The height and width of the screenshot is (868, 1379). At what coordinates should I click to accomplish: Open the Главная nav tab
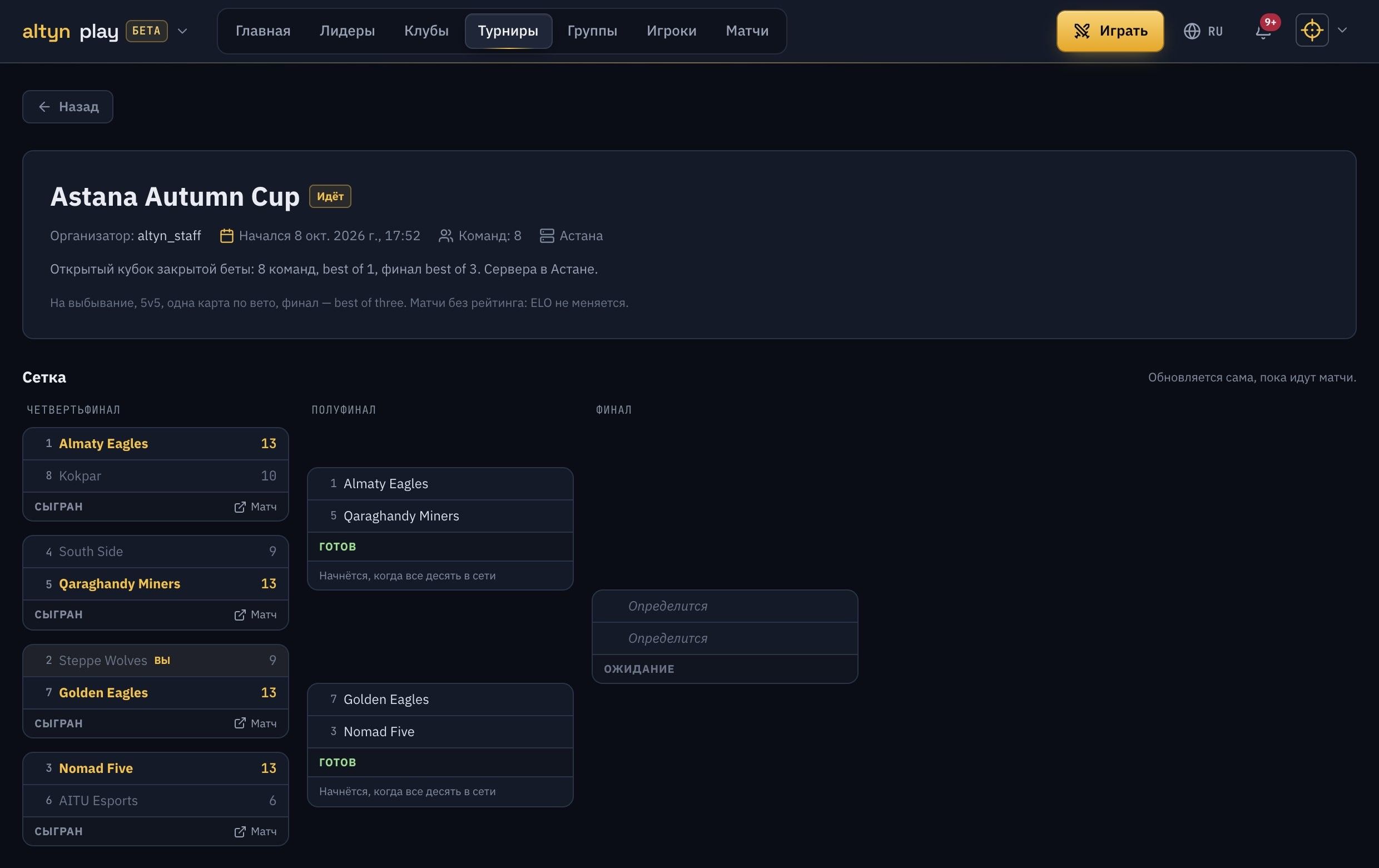[263, 31]
